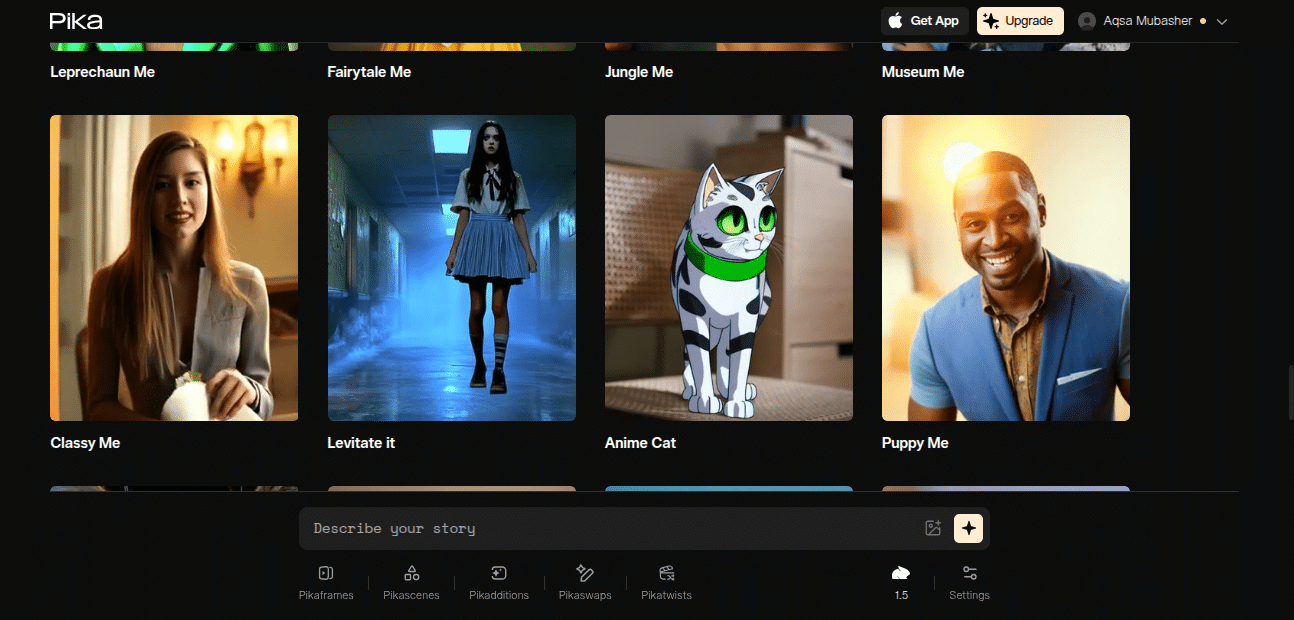Click the image upload icon in prompt box
Viewport: 1294px width, 620px height.
pos(933,528)
